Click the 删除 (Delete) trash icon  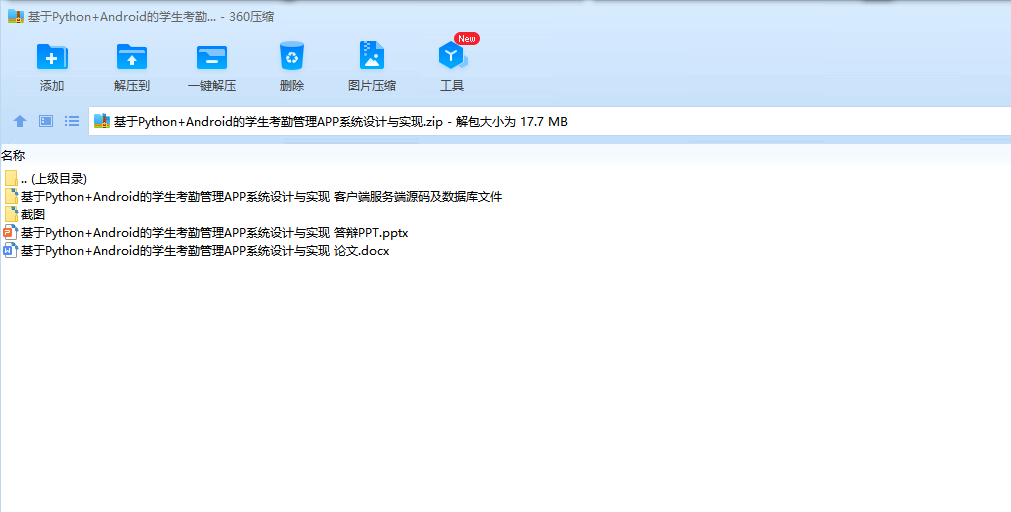(x=291, y=56)
